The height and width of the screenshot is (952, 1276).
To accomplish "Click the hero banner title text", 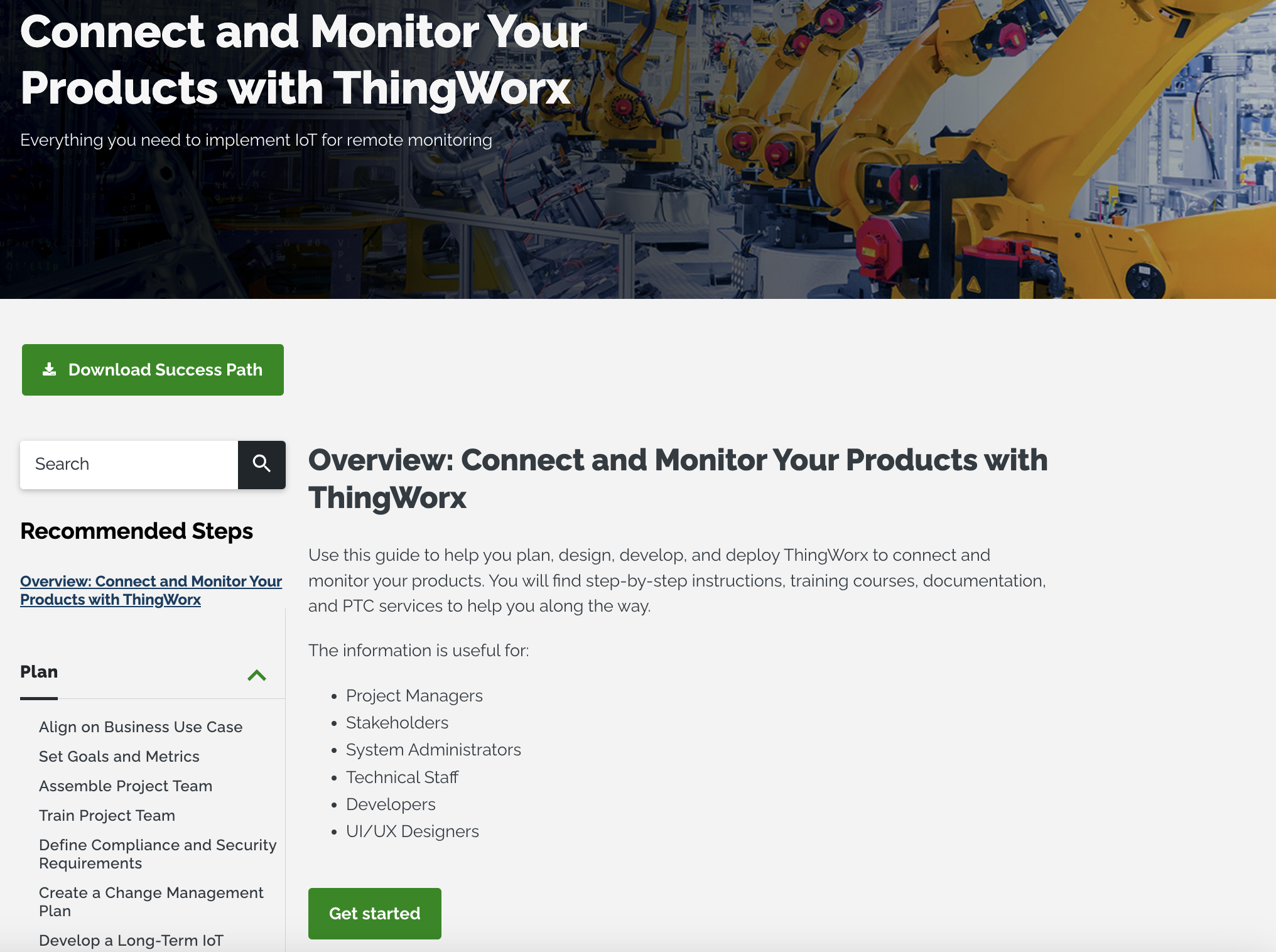I will (304, 60).
